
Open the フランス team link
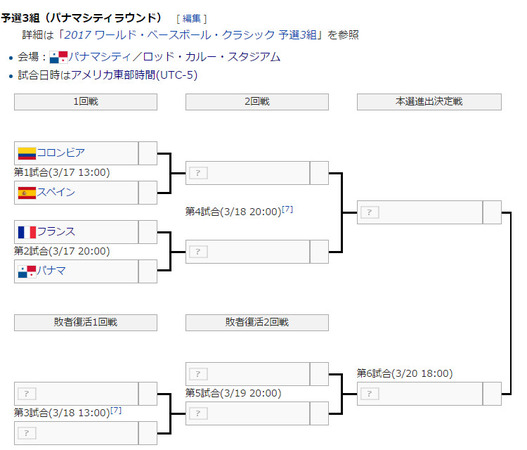point(56,232)
